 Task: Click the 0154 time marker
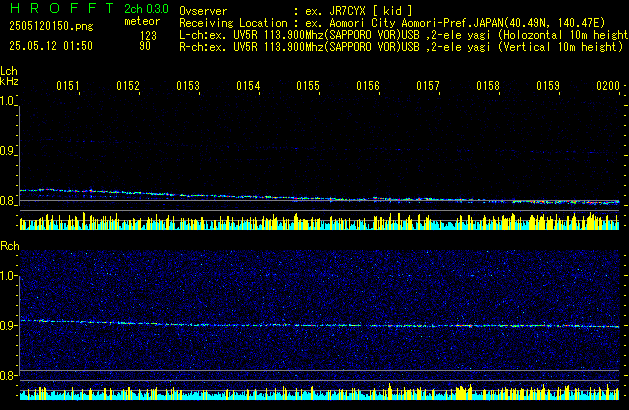[248, 86]
